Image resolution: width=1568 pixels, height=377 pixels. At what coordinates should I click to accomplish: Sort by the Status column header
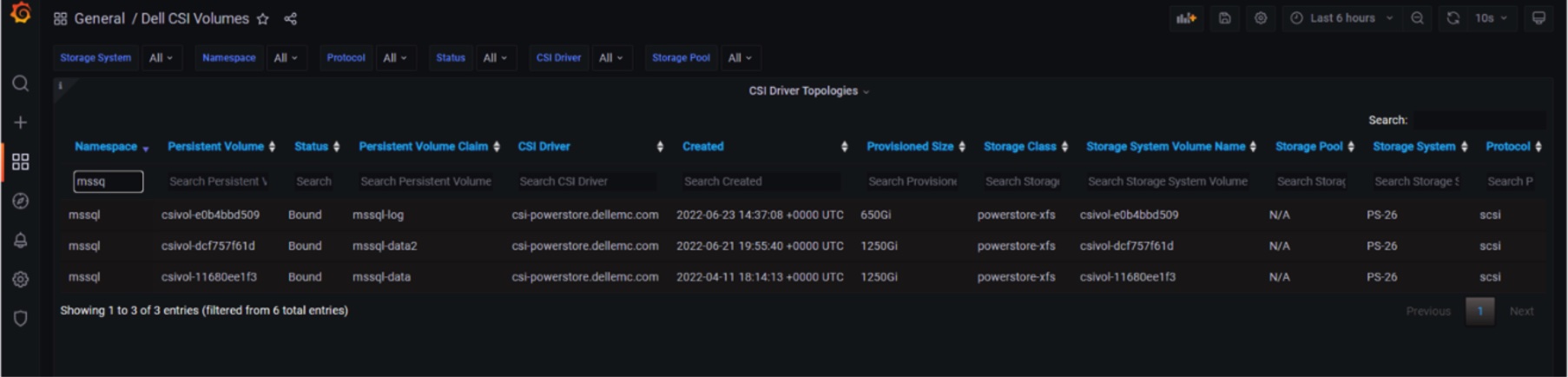[x=317, y=147]
